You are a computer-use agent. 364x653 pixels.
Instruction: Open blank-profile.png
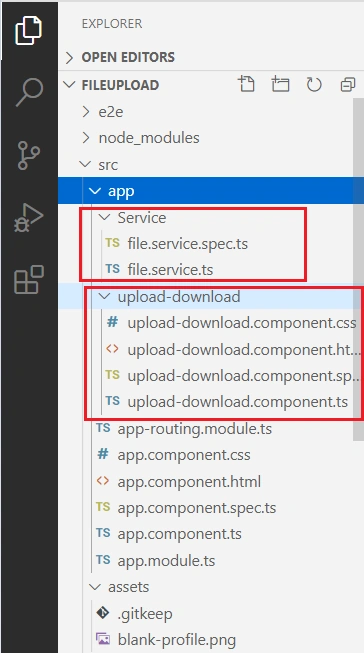177,640
